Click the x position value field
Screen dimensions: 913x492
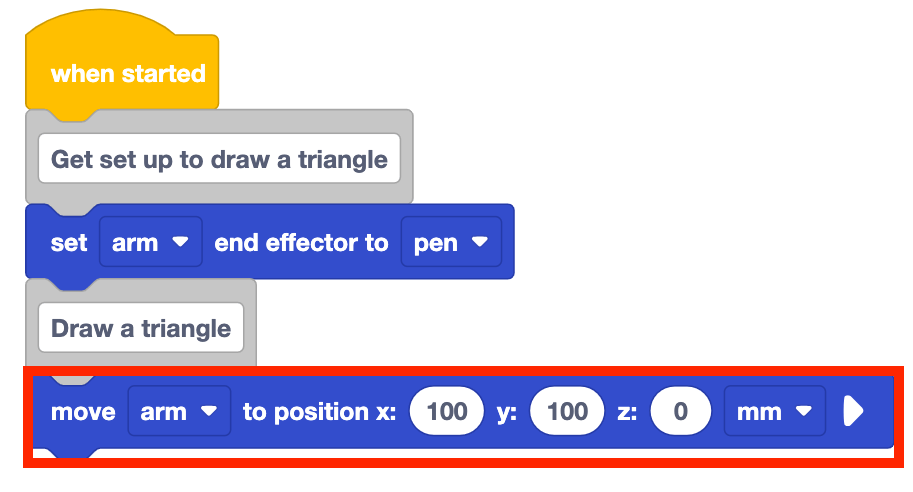click(x=447, y=412)
